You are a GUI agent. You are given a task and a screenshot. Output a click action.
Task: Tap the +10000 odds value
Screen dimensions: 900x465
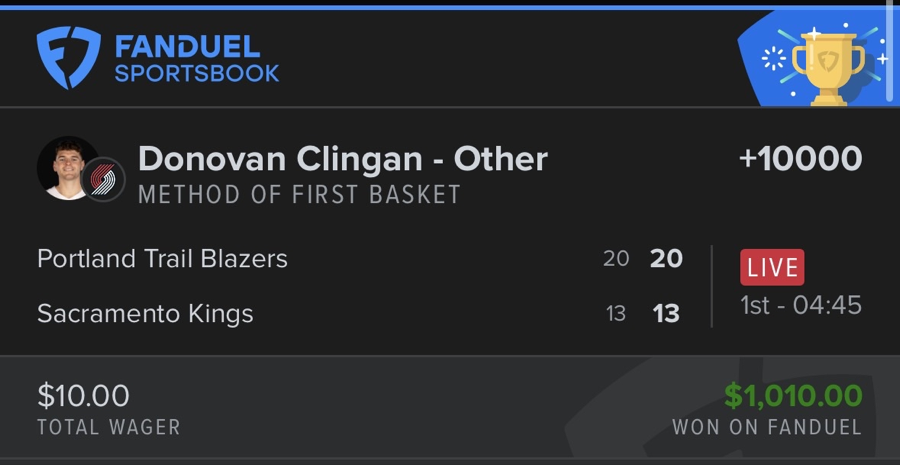click(x=799, y=159)
